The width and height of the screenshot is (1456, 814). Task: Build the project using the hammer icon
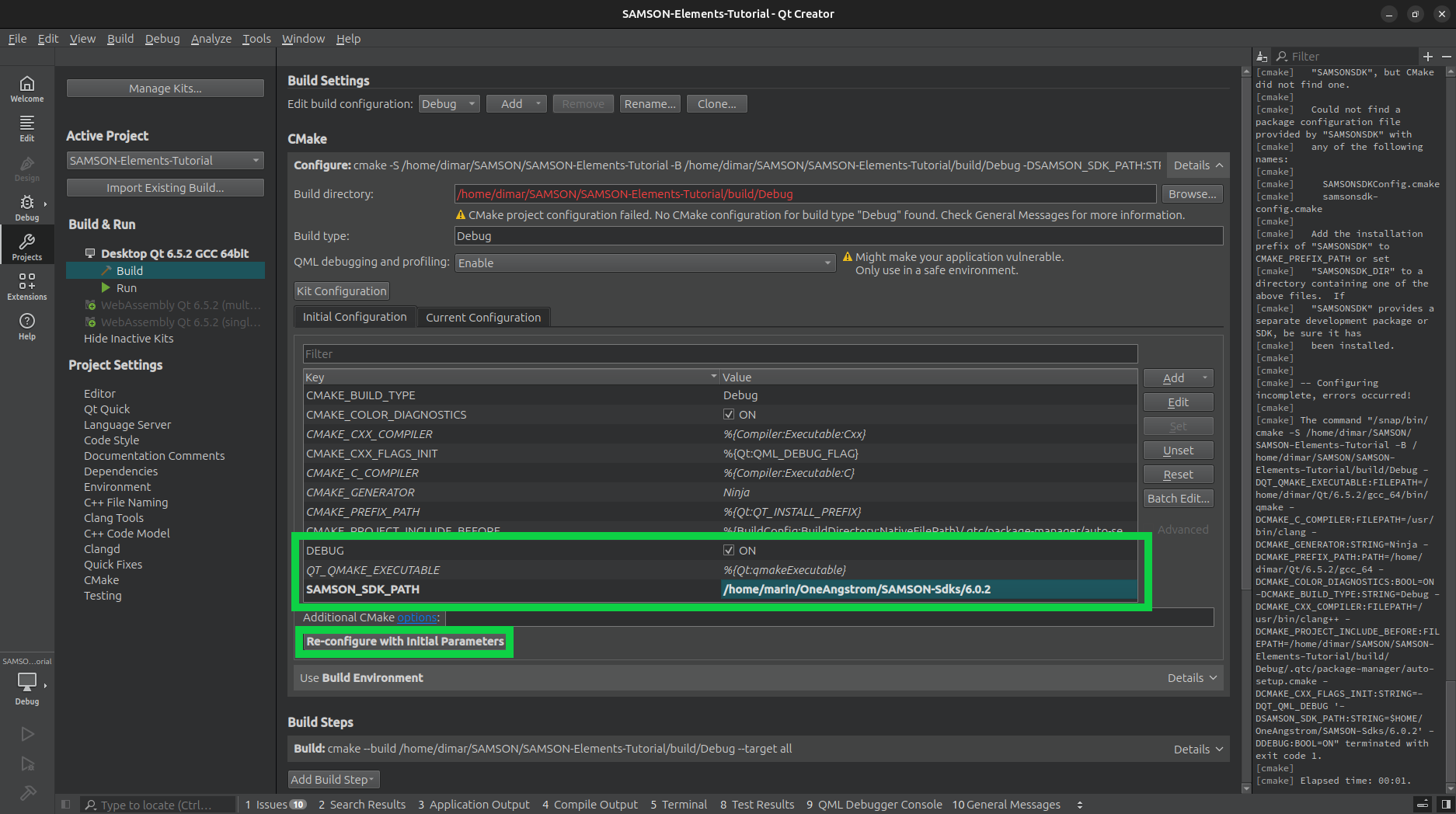27,794
